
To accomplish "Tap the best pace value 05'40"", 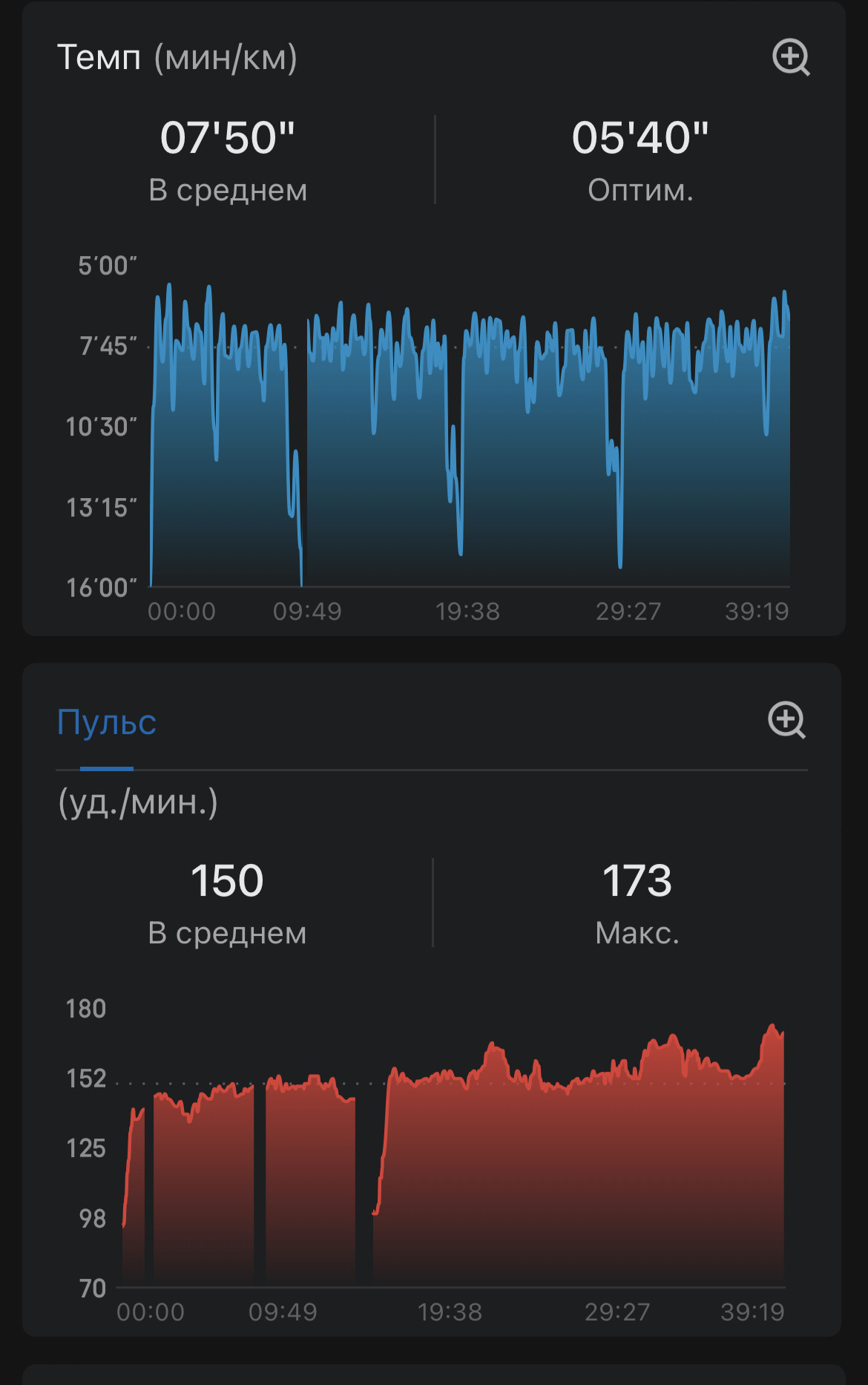I will point(640,138).
